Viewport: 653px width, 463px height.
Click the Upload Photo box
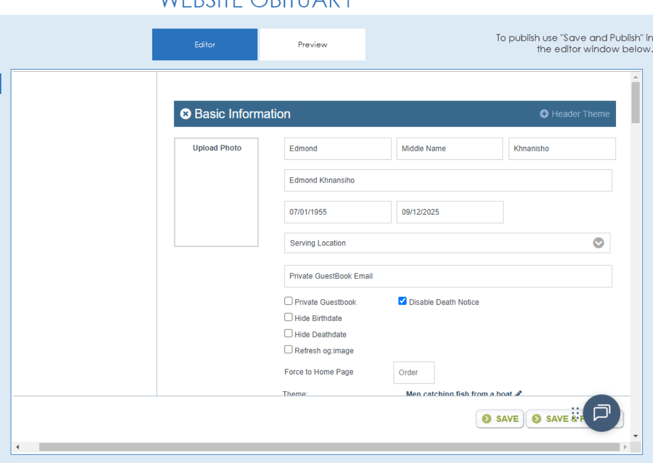216,192
